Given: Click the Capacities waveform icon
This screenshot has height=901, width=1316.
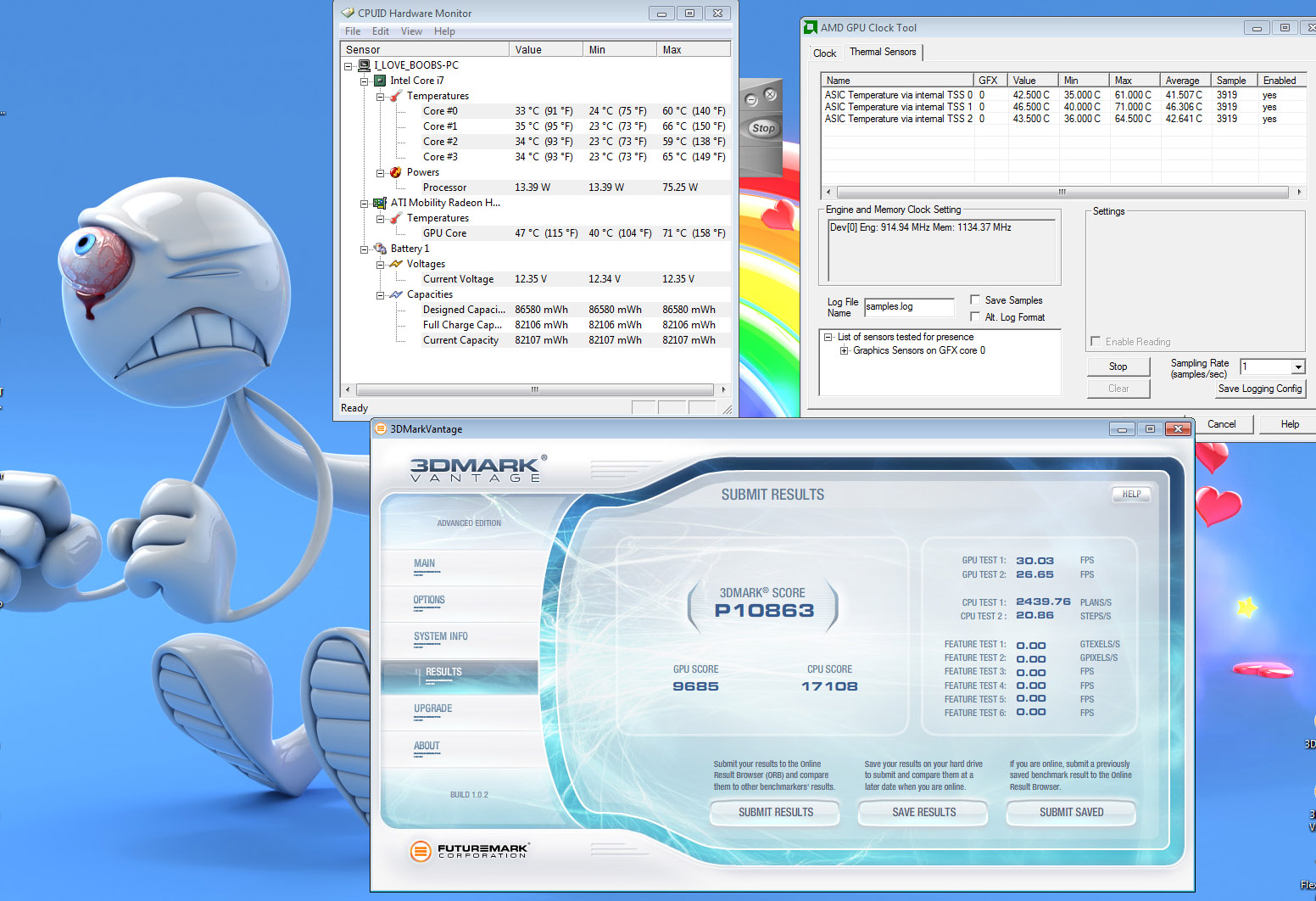Looking at the screenshot, I should pyautogui.click(x=396, y=294).
